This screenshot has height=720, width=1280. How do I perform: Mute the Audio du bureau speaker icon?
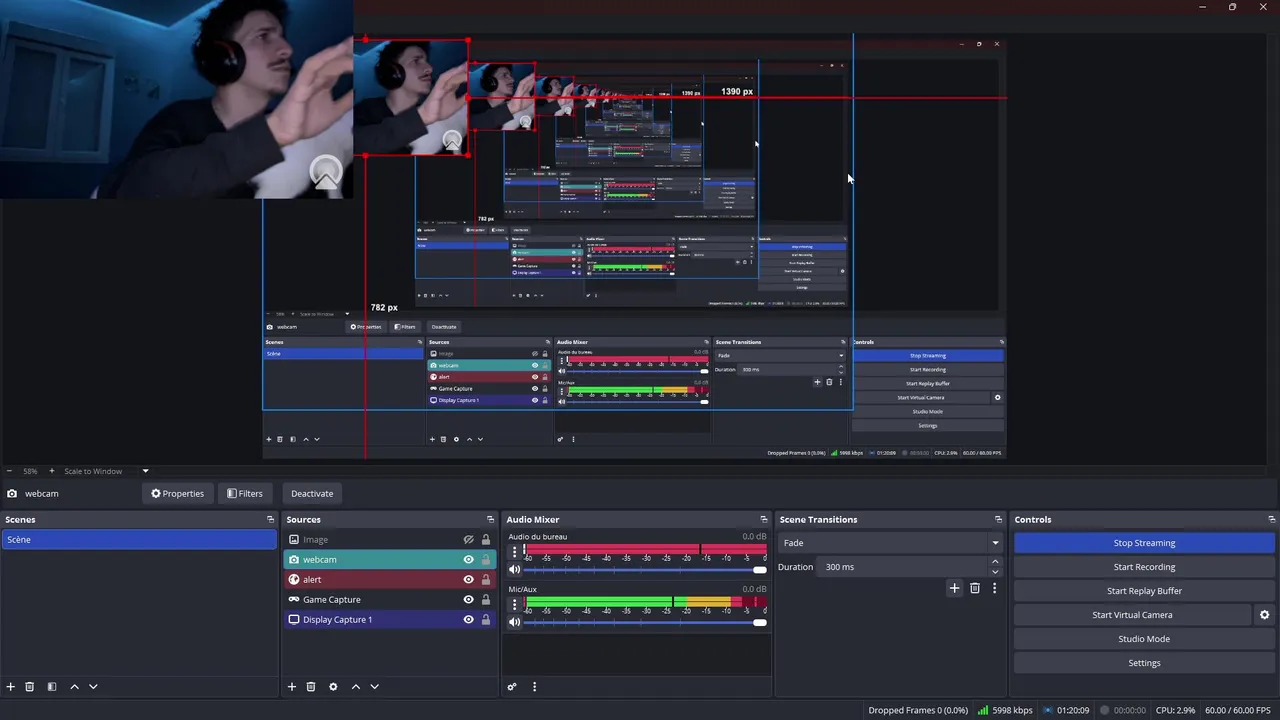pos(515,570)
